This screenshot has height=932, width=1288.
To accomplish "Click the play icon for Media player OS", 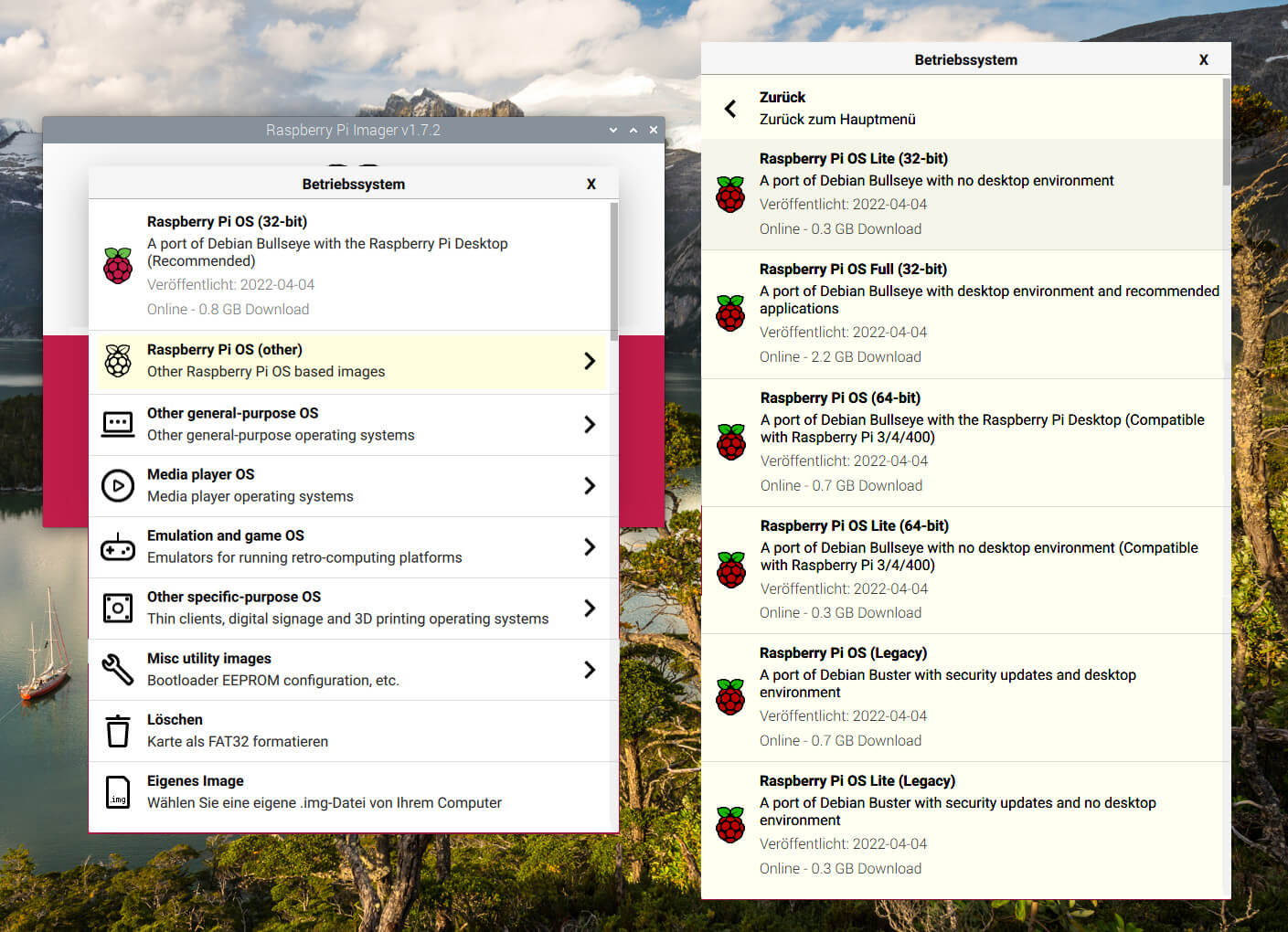I will tap(118, 485).
